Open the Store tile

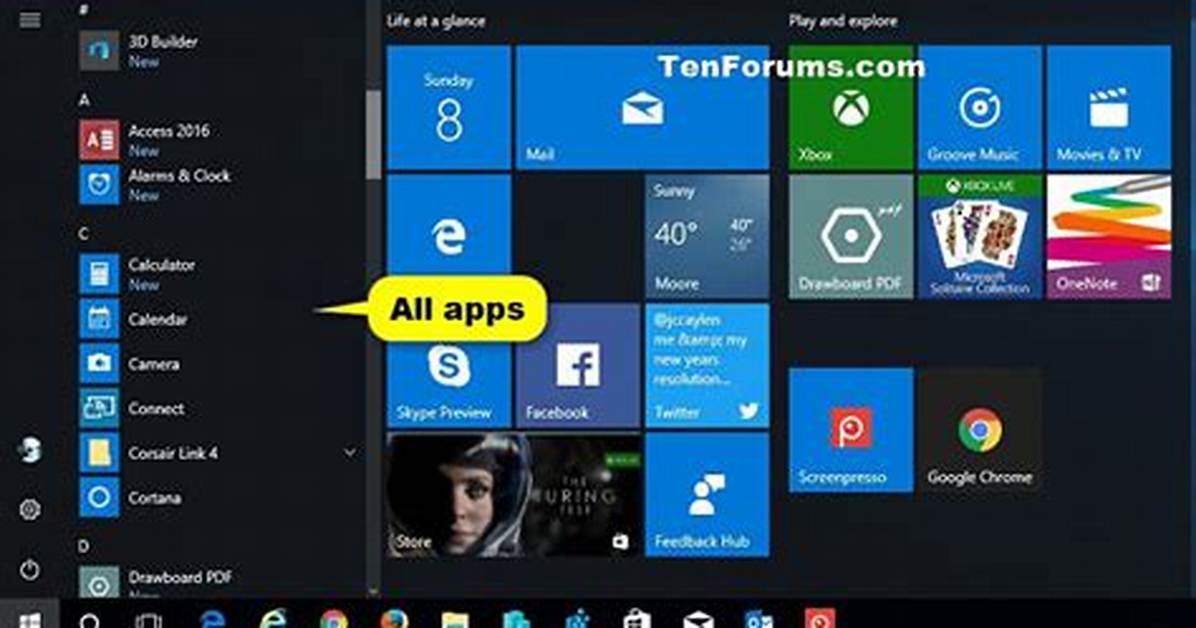513,494
